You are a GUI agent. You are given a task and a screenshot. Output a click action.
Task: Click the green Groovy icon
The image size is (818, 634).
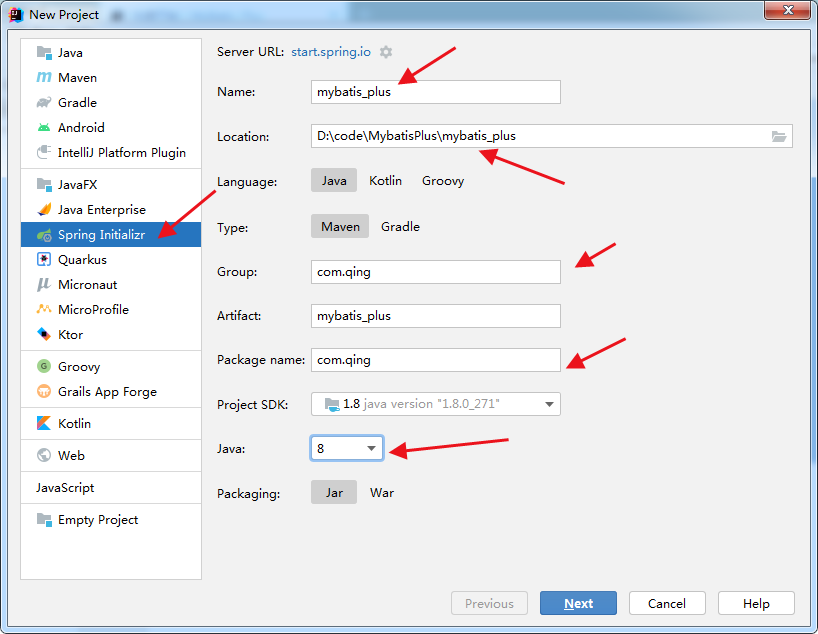(x=44, y=366)
